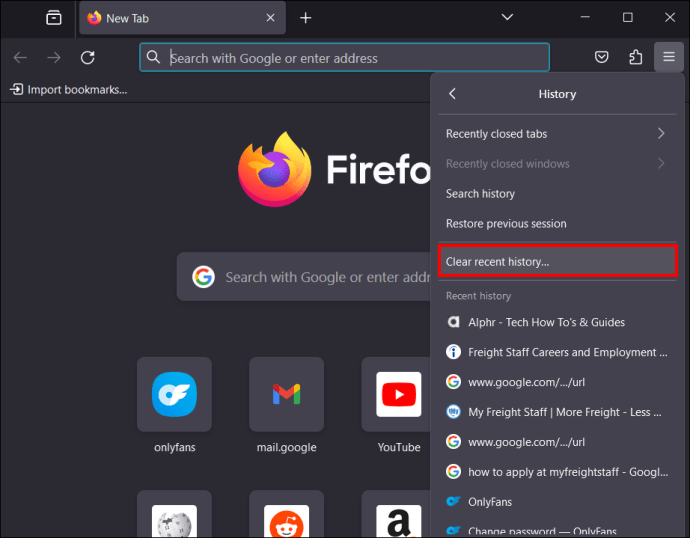Click the Alphr favicon in history list

453,322
